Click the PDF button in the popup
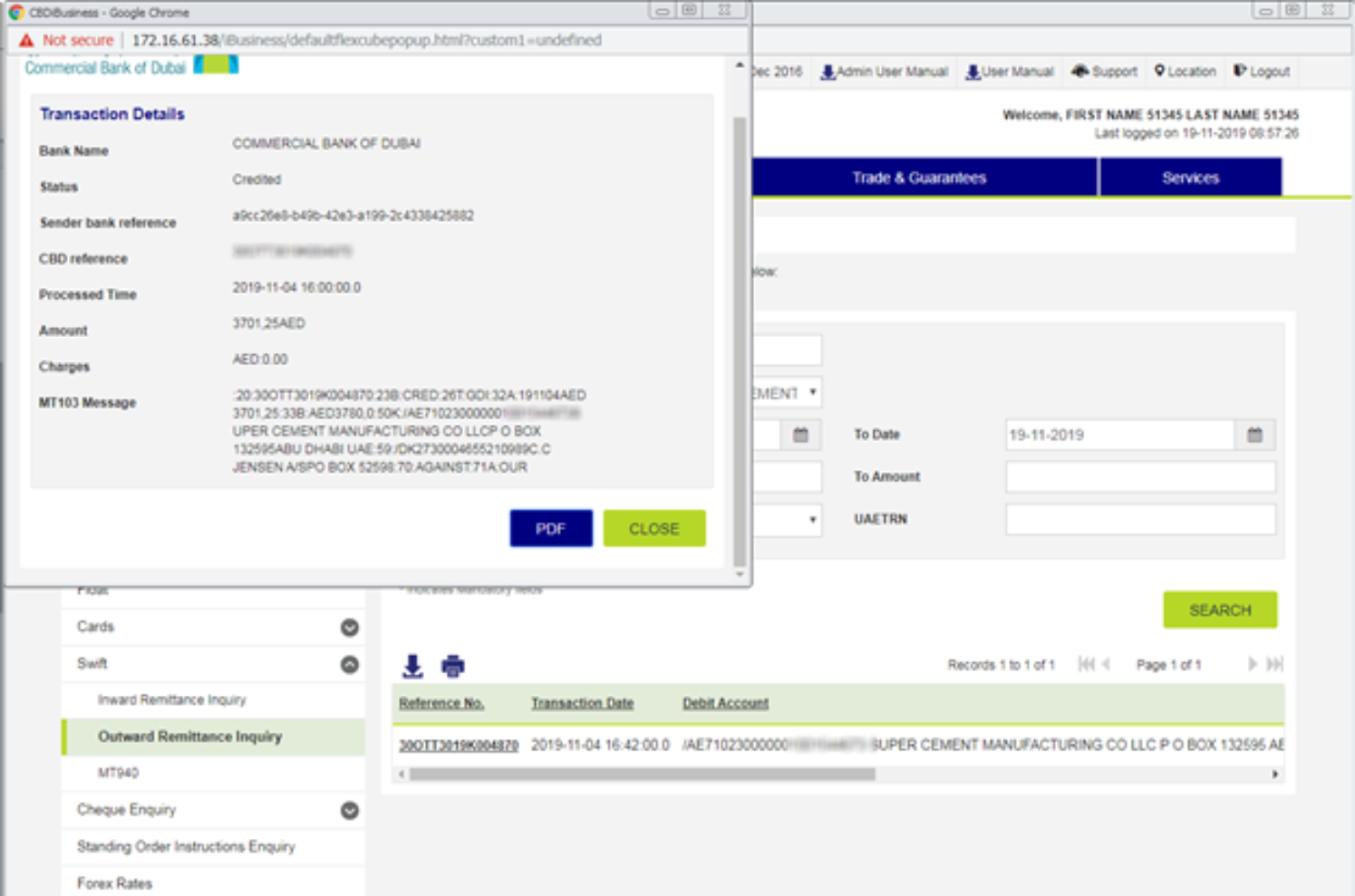Viewport: 1355px width, 896px height. pos(551,528)
